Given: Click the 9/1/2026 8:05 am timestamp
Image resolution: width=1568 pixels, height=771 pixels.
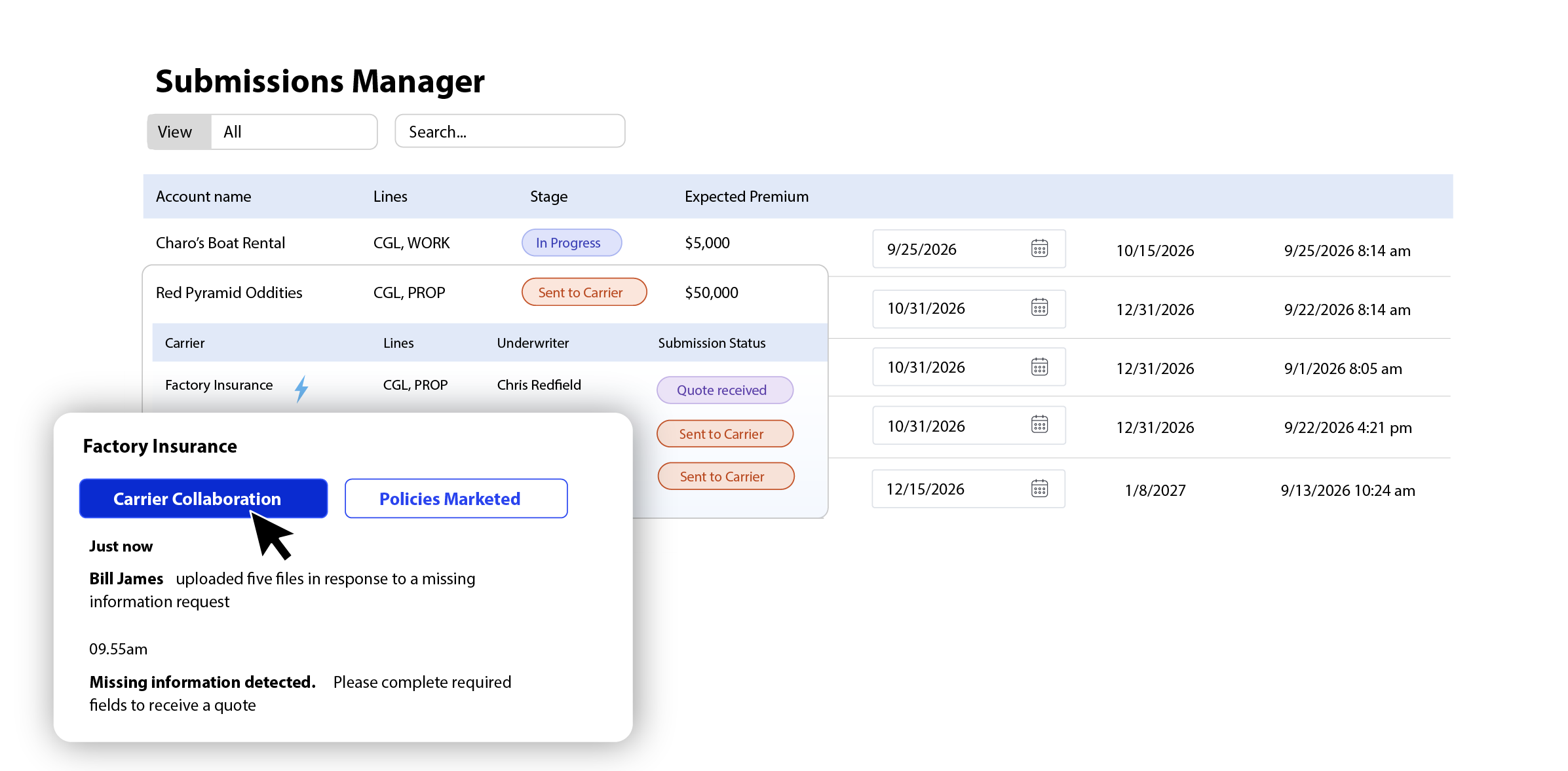Looking at the screenshot, I should coord(1343,369).
